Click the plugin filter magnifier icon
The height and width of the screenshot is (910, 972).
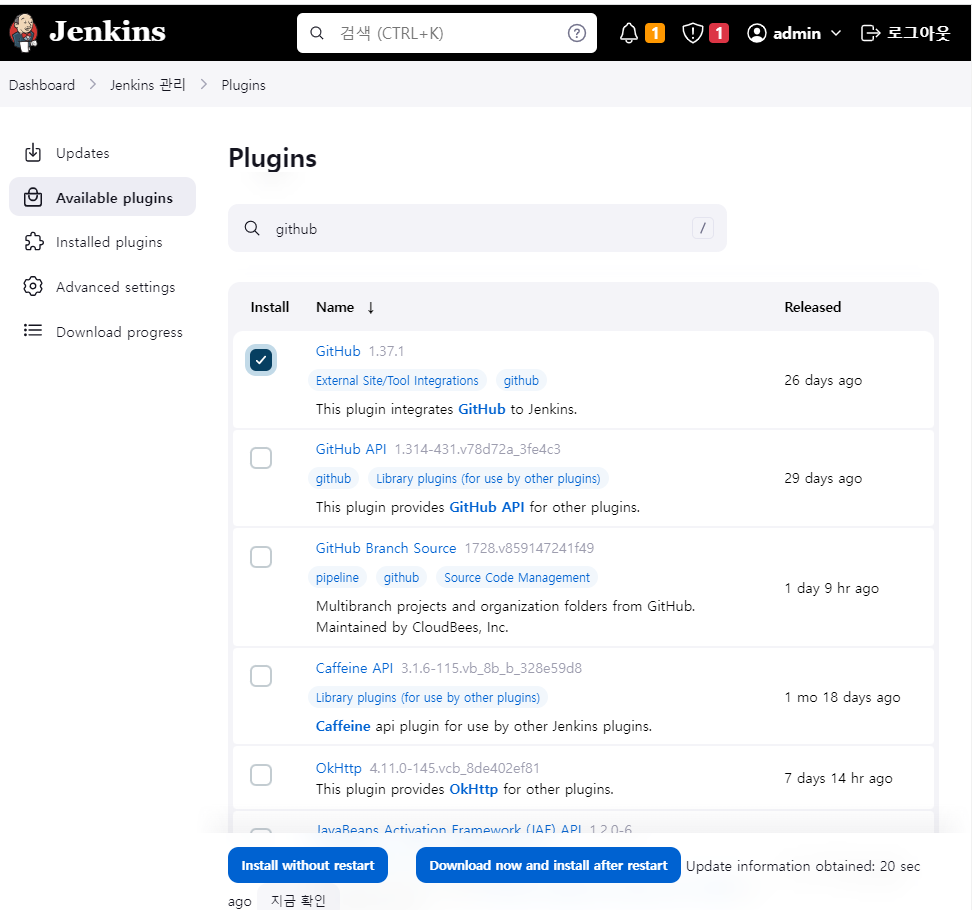point(252,228)
